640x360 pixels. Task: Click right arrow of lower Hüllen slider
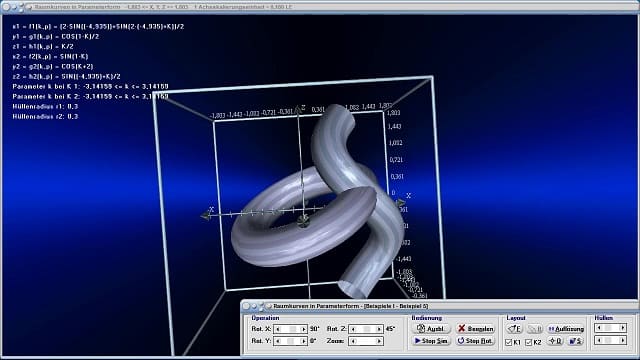click(x=622, y=340)
